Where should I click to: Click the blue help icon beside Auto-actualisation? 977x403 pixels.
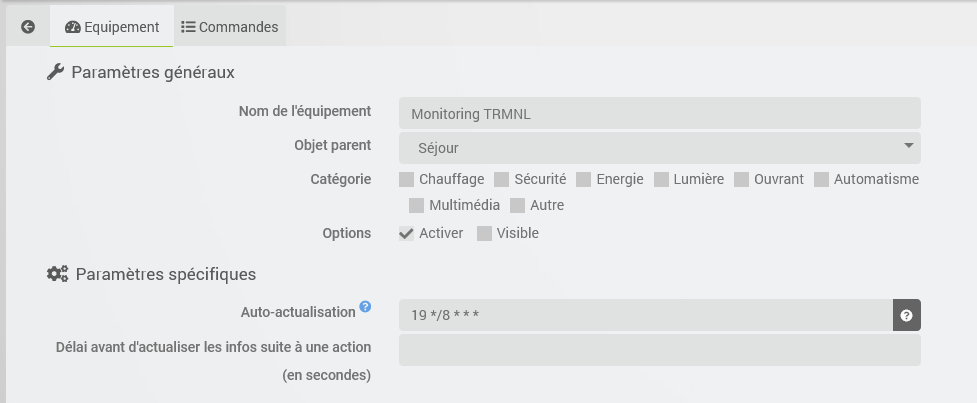tap(365, 307)
